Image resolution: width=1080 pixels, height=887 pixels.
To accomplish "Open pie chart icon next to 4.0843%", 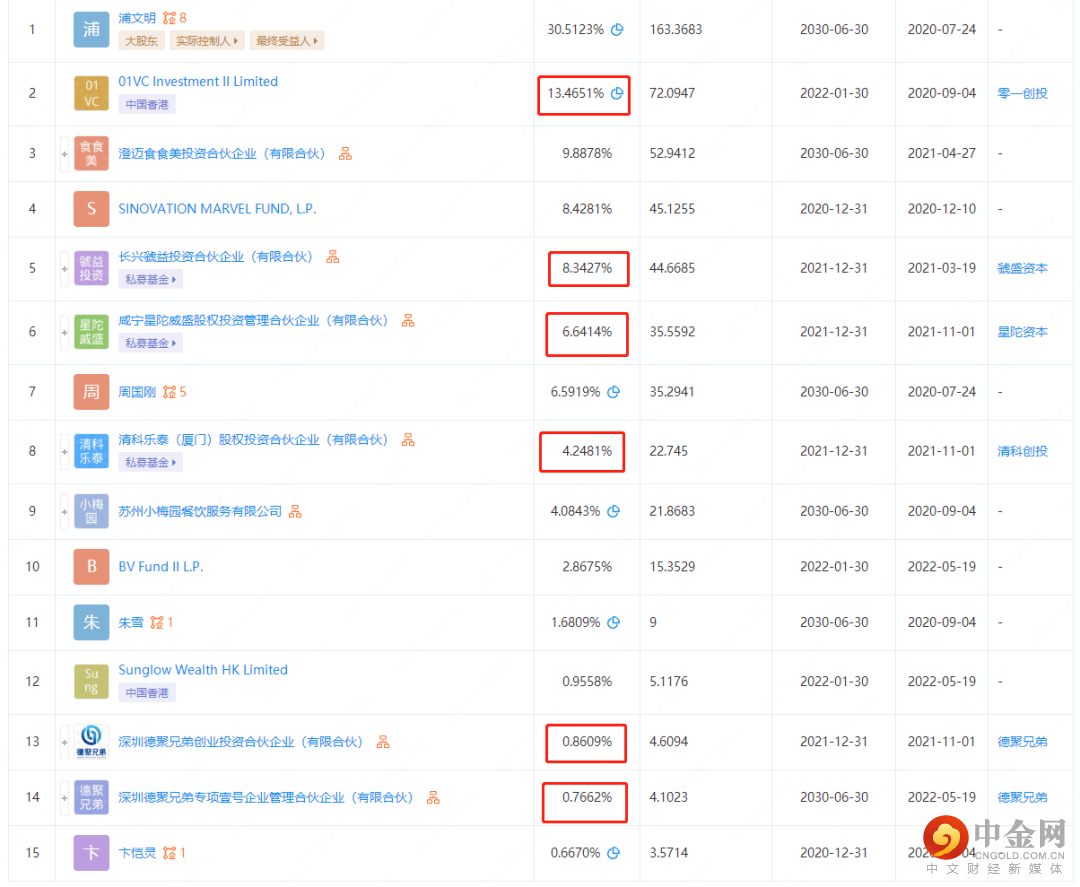I will (614, 511).
